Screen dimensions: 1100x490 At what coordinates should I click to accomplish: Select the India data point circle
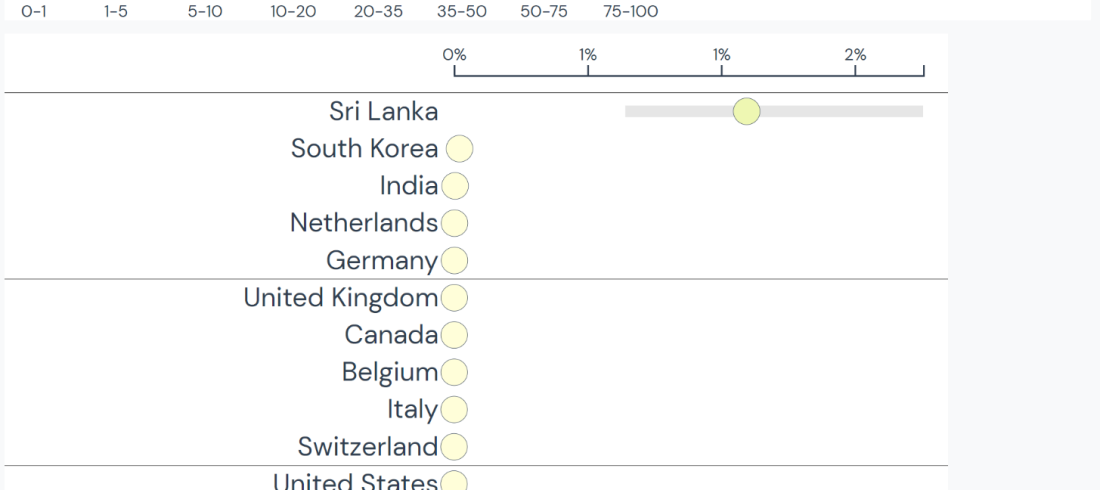pos(454,186)
